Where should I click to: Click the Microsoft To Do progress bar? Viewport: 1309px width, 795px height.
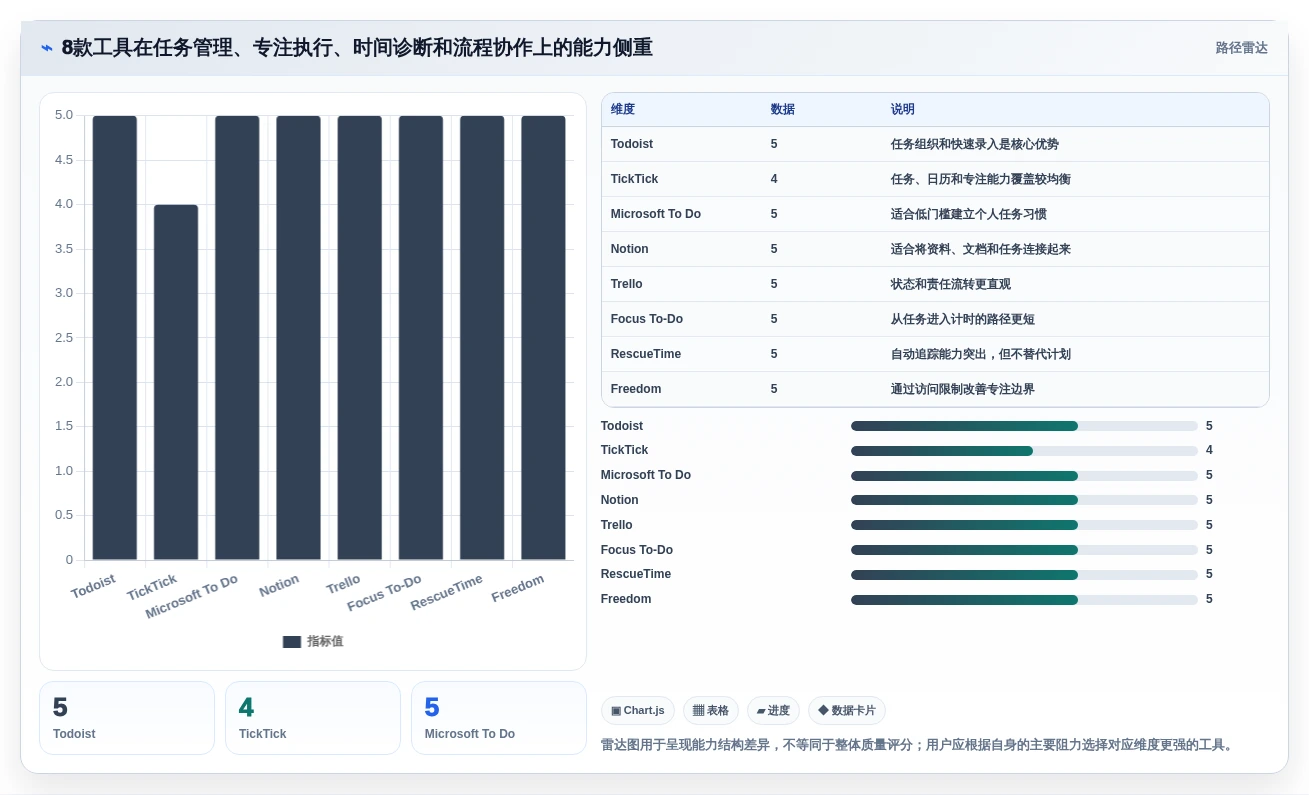click(1024, 476)
